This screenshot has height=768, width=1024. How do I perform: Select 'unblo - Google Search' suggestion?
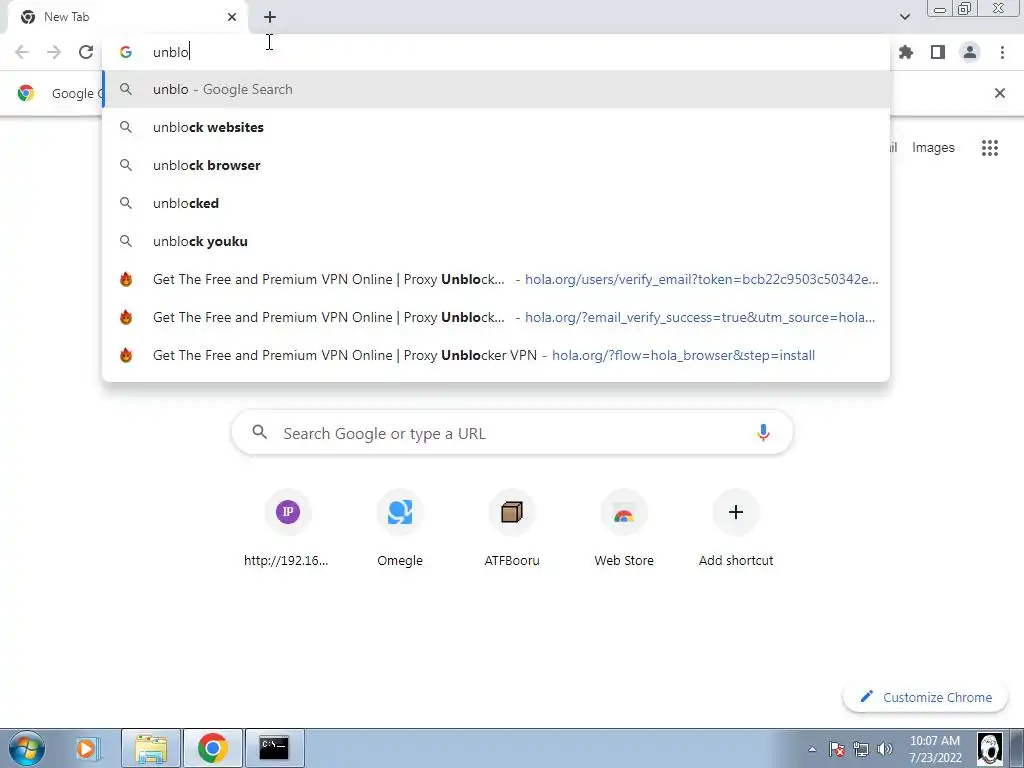point(496,89)
